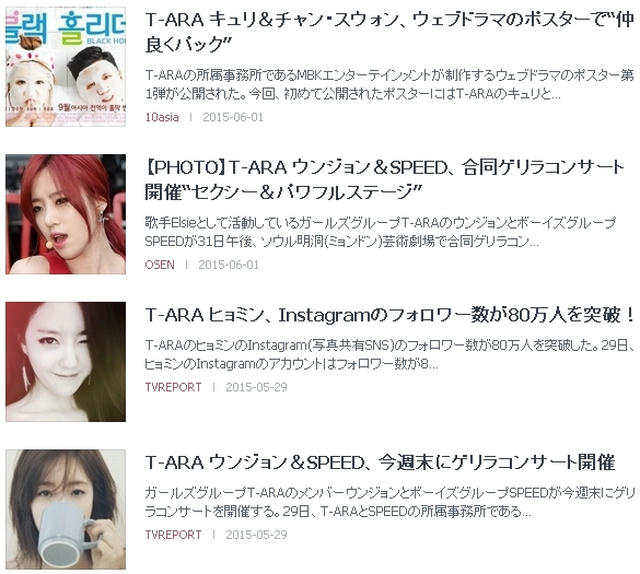The height and width of the screenshot is (574, 640).
Task: Click the 2015-06-01 date beside 10asia
Action: point(233,117)
